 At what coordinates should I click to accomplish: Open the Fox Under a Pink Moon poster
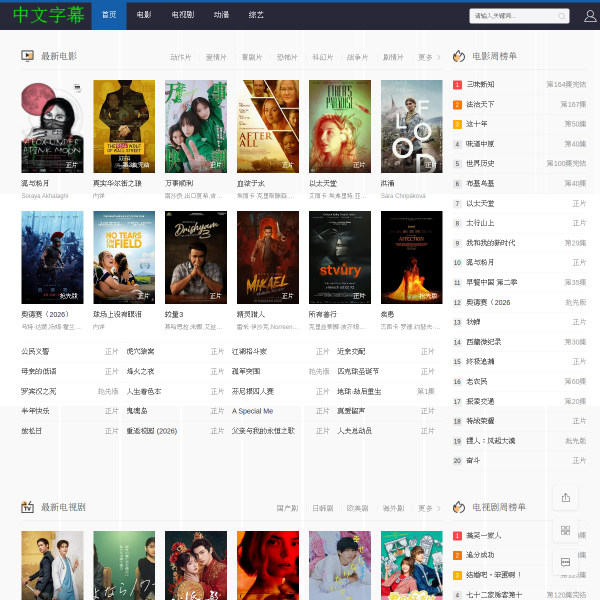click(x=52, y=126)
